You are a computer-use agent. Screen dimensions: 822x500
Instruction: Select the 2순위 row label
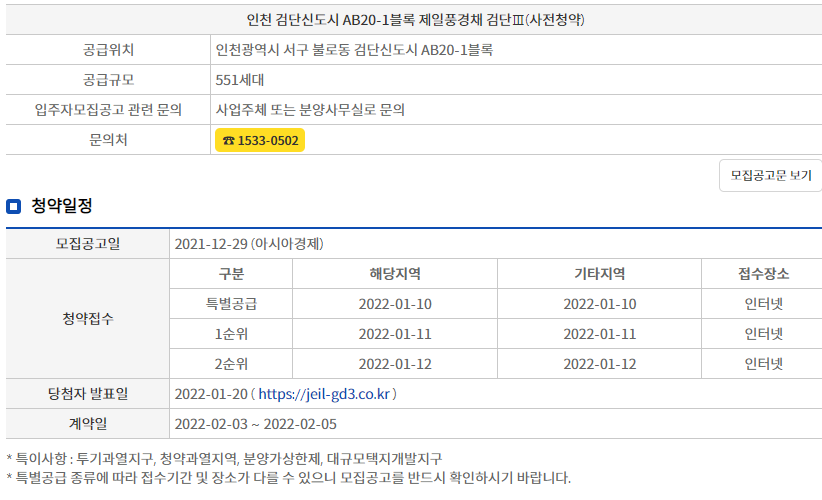231,364
